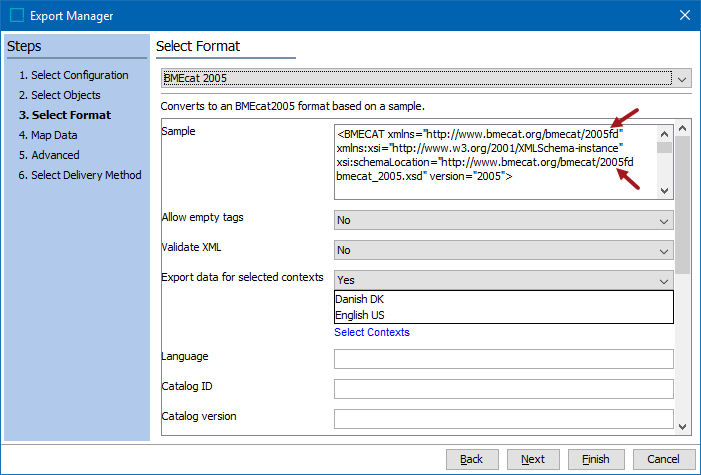Close the Export Manager dialog
The height and width of the screenshot is (475, 701).
[x=684, y=15]
